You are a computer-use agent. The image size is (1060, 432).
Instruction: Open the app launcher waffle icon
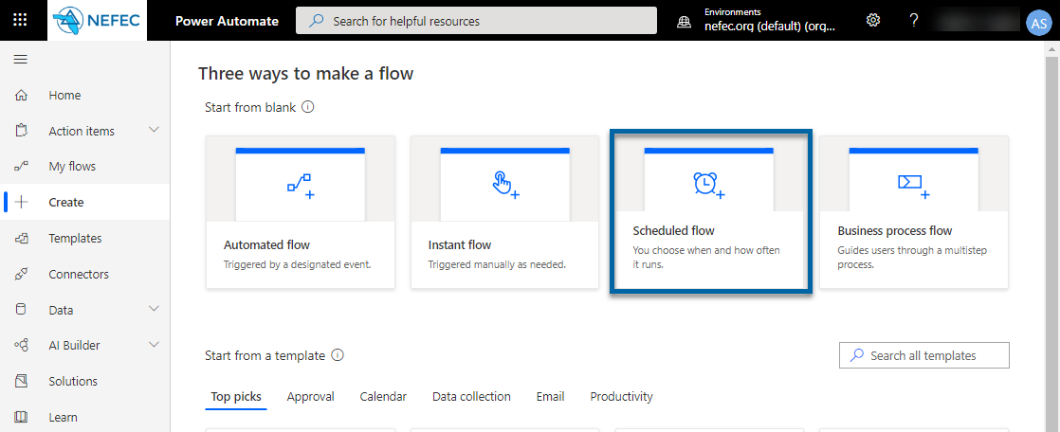pos(20,20)
